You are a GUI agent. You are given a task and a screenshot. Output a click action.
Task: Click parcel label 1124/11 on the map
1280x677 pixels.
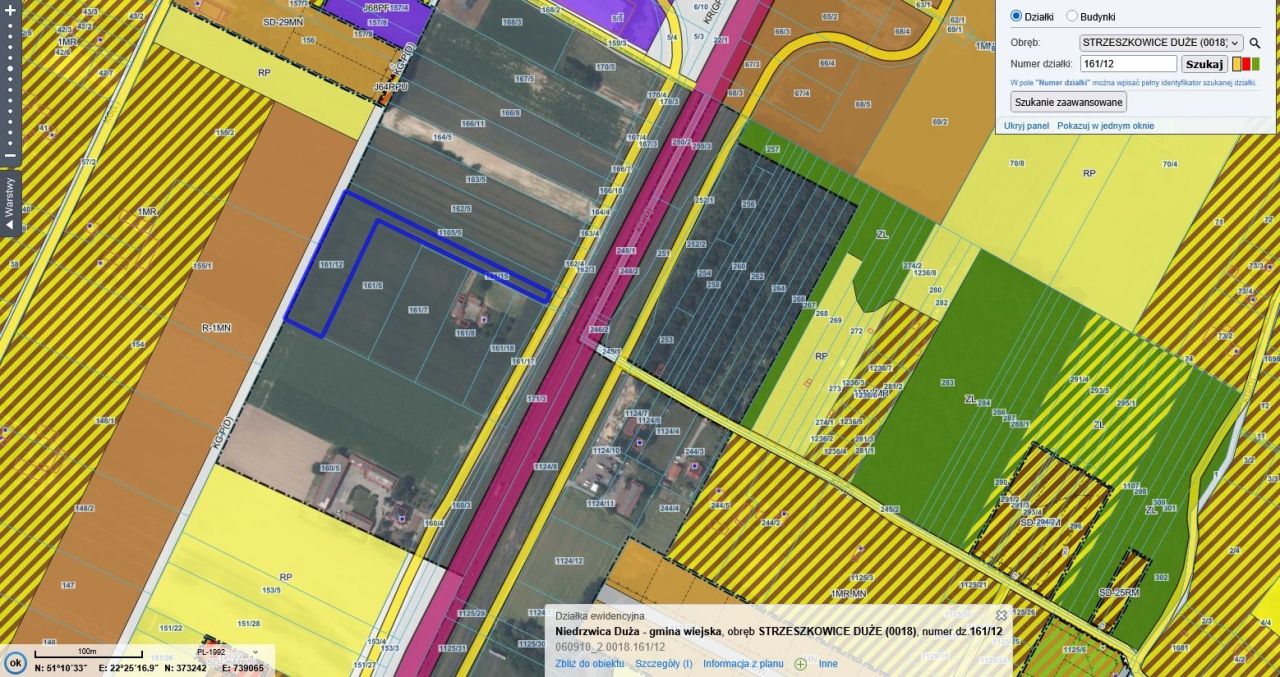coord(601,503)
